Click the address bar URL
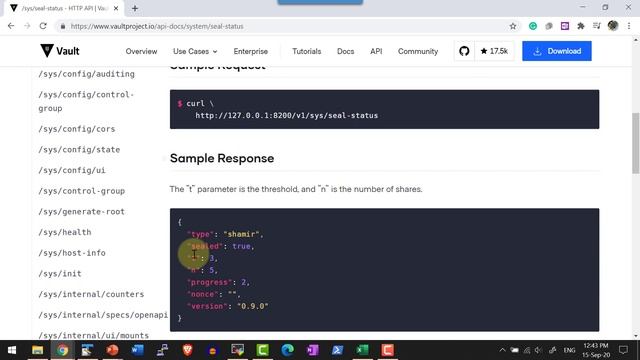This screenshot has height=360, width=640. point(157,26)
